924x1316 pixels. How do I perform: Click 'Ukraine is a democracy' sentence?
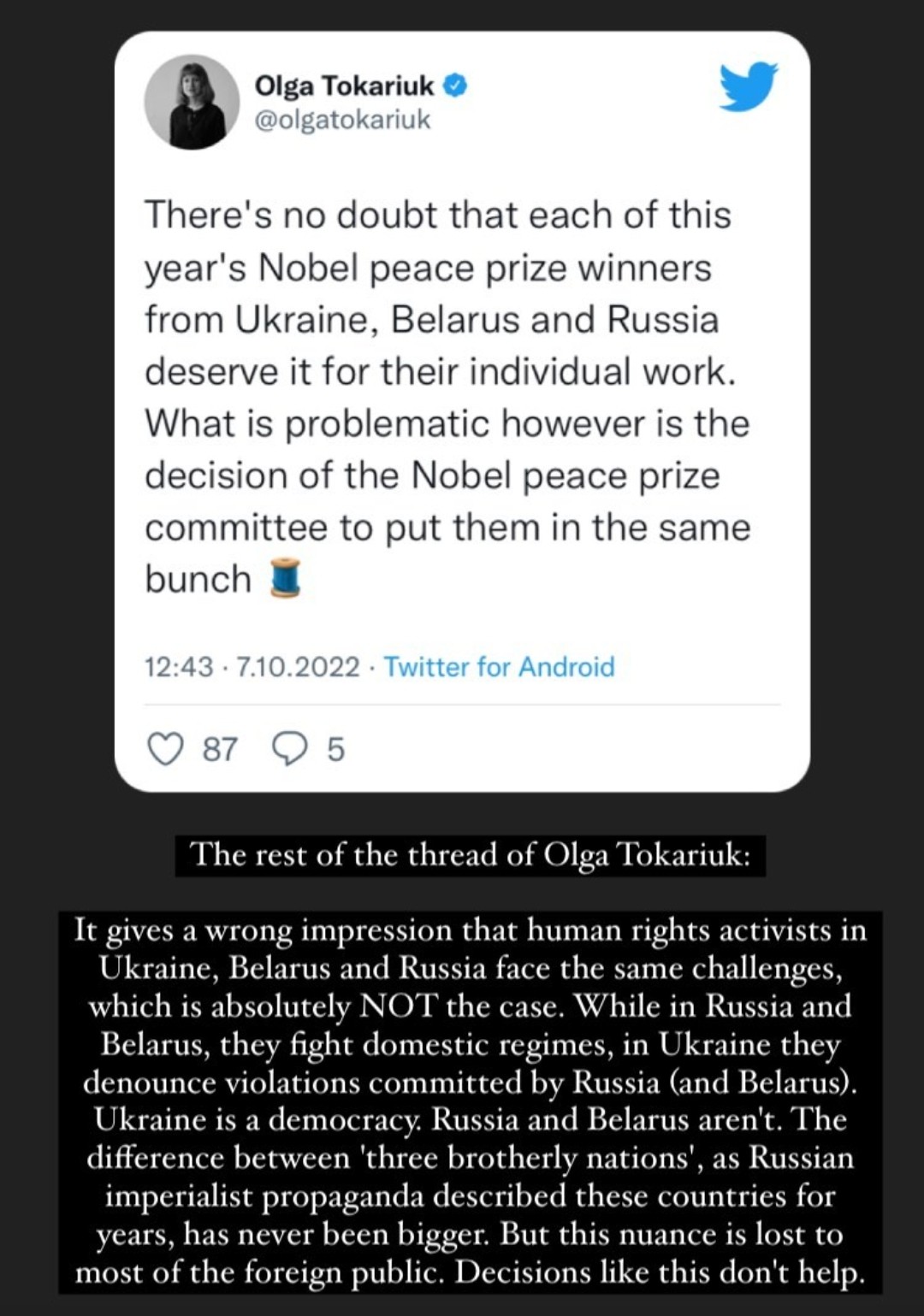point(258,1120)
